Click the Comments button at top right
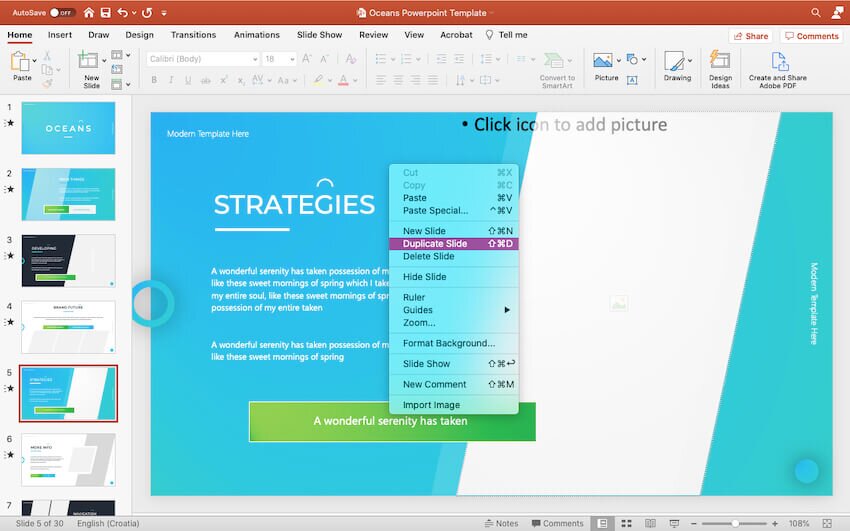 click(811, 36)
